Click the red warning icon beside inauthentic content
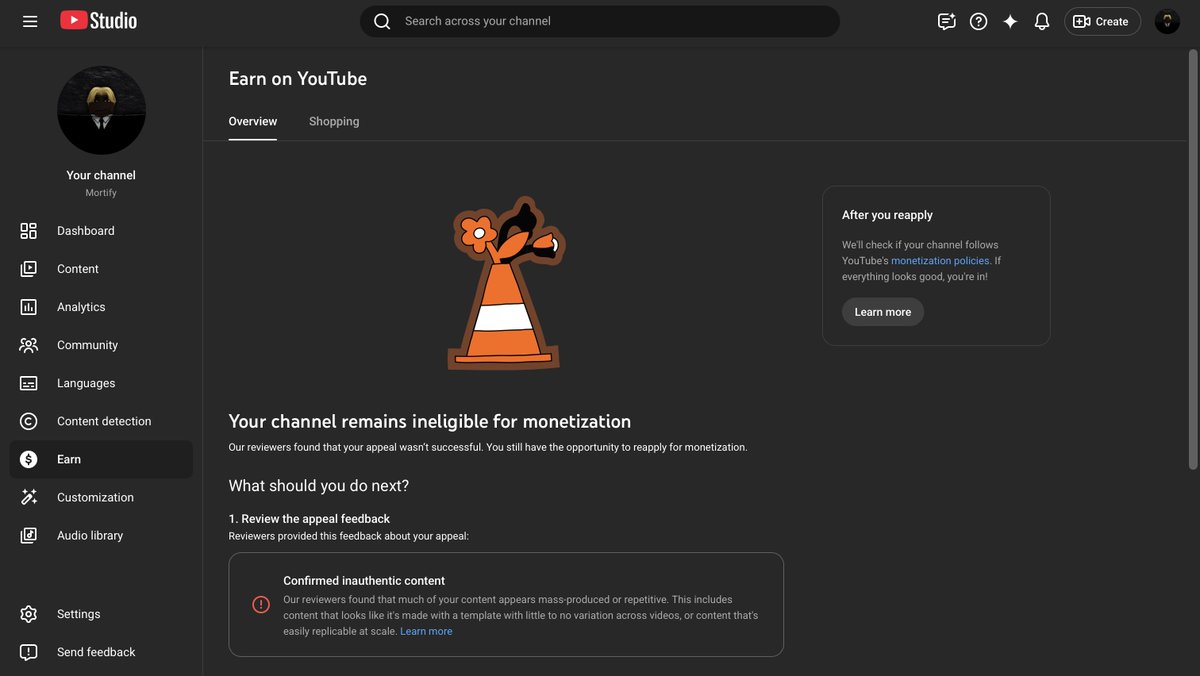The width and height of the screenshot is (1200, 676). point(261,605)
